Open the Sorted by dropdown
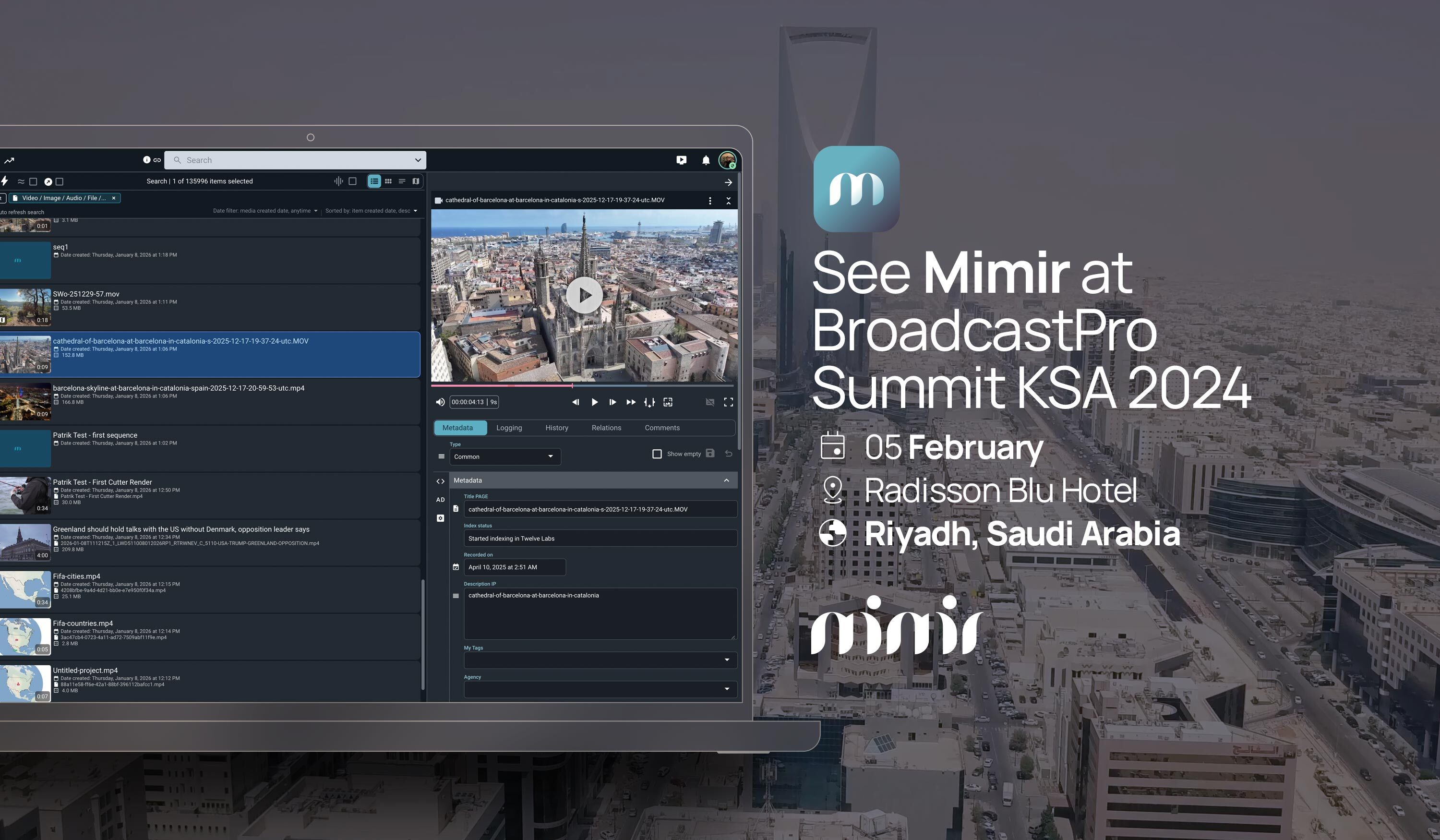 [371, 211]
